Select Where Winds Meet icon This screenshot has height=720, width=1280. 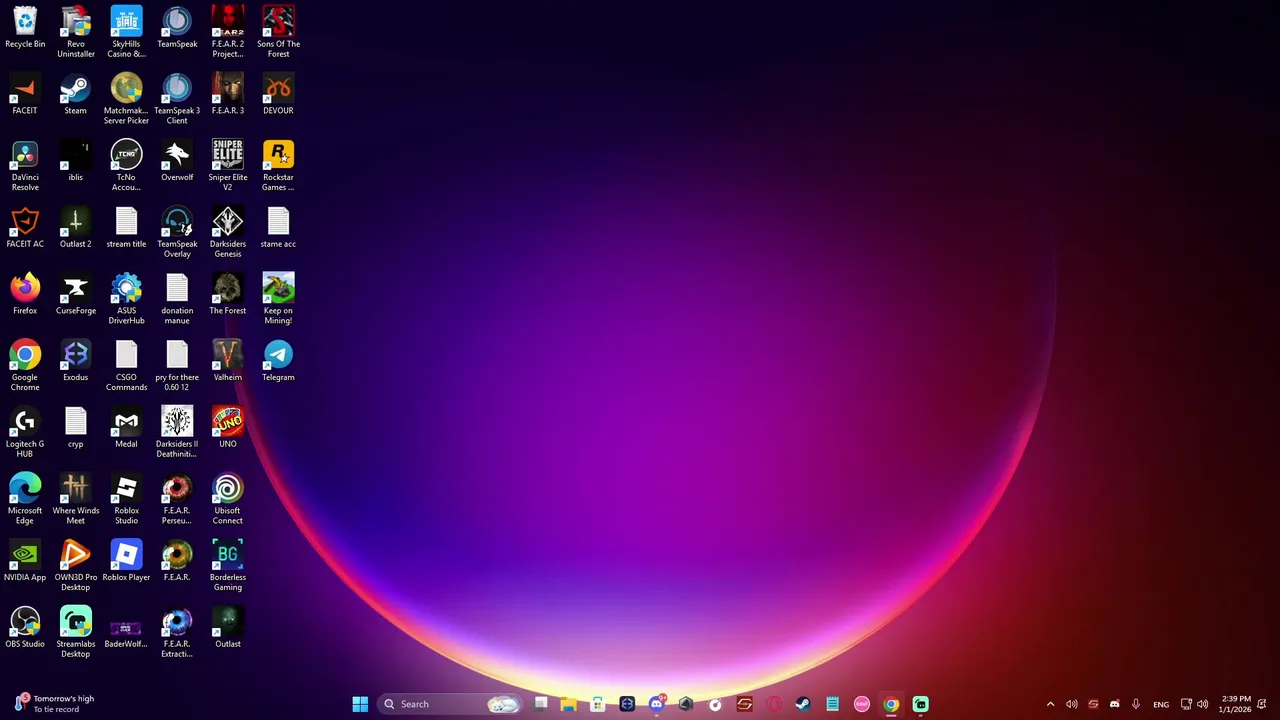(76, 499)
